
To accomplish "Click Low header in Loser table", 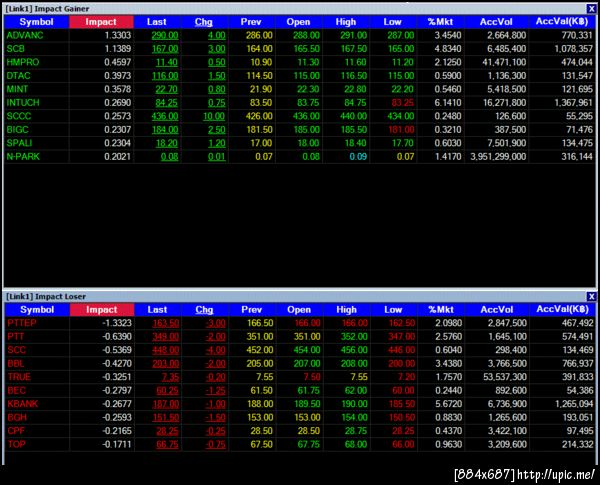I will click(x=394, y=310).
